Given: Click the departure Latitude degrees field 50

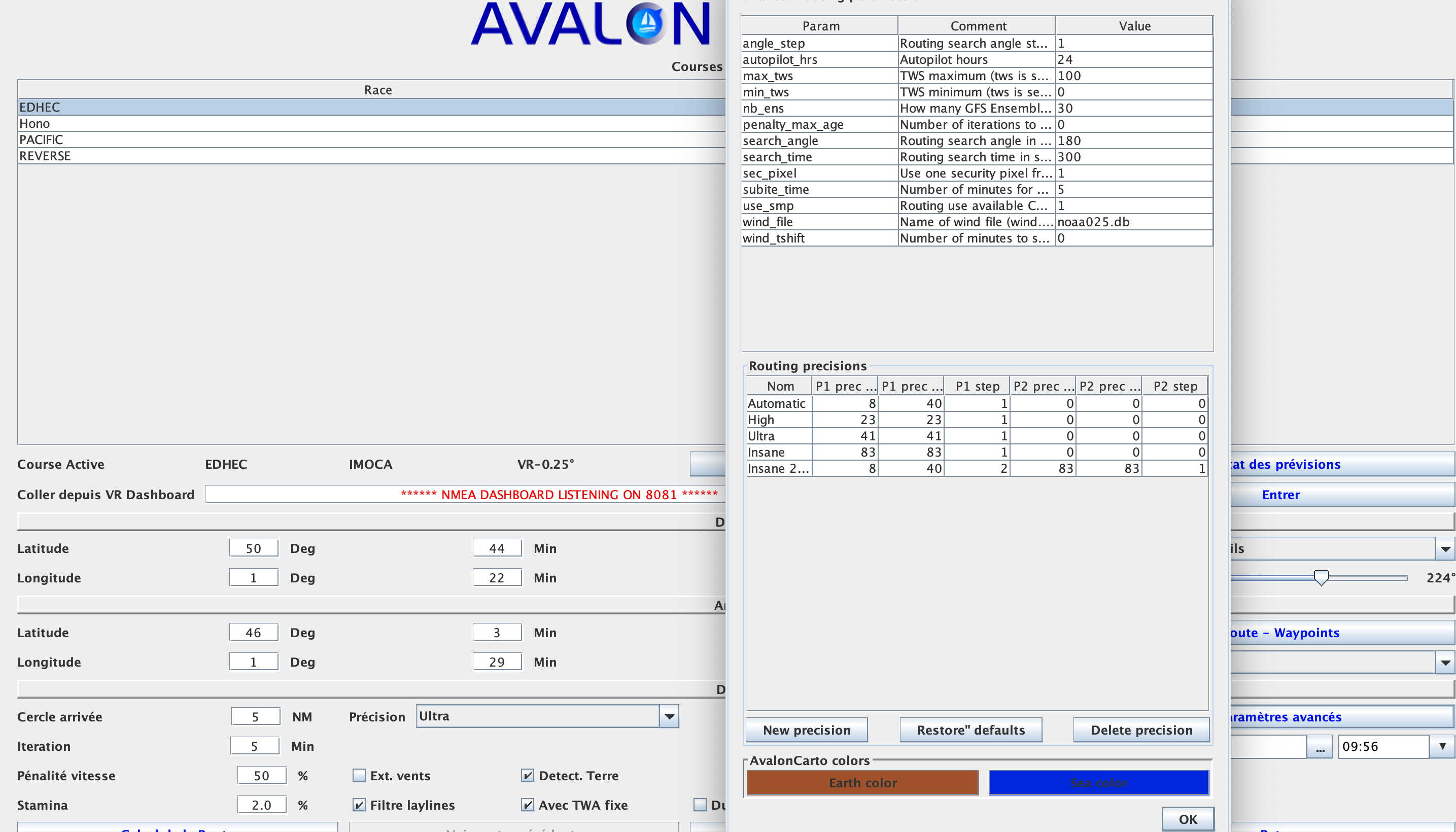Looking at the screenshot, I should (x=254, y=548).
